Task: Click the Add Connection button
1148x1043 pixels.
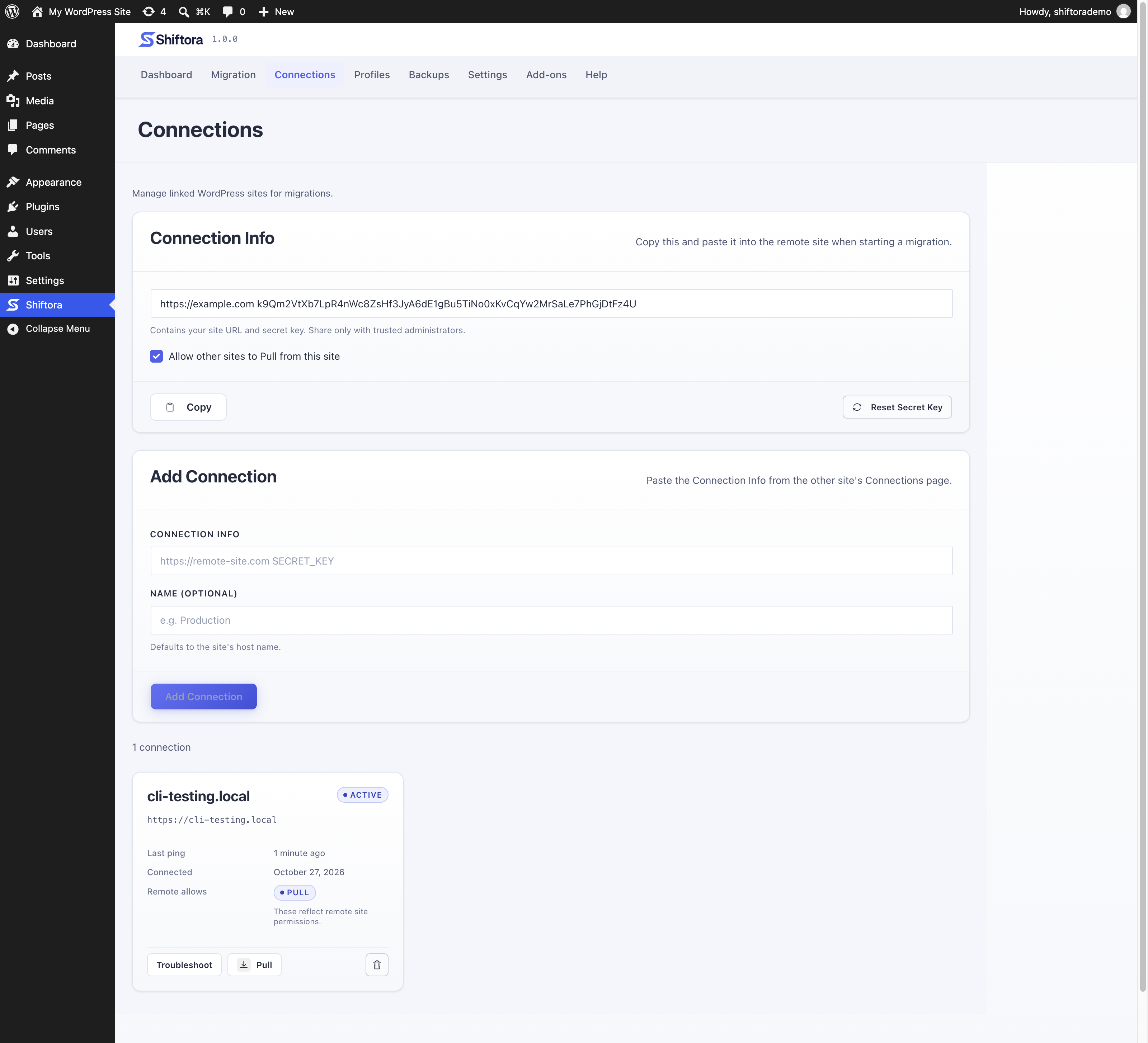Action: click(203, 696)
